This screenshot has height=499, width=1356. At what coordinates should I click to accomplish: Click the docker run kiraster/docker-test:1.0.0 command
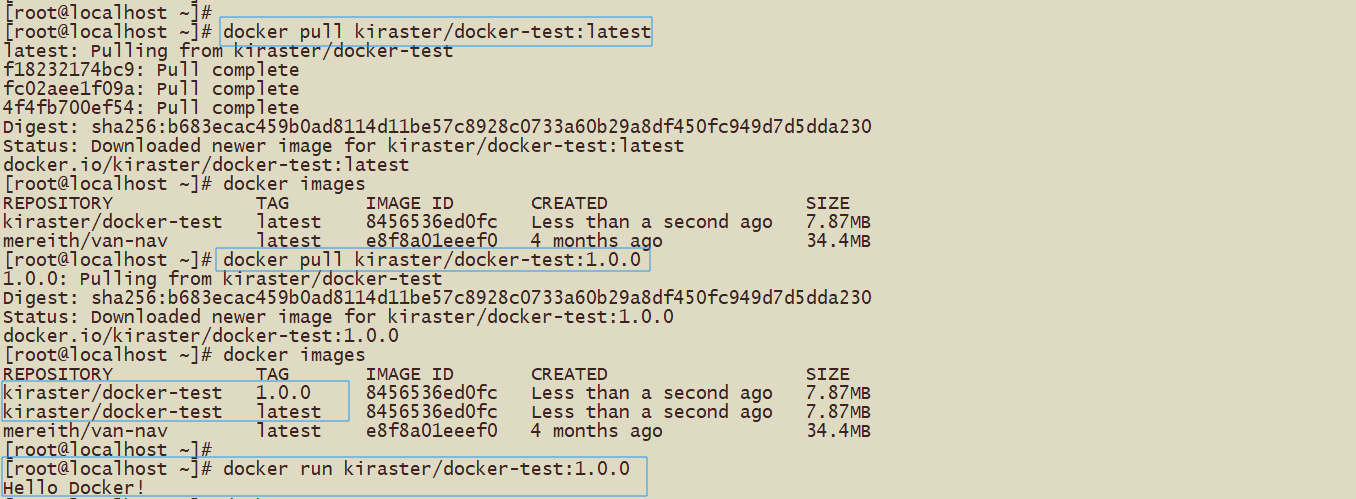point(426,469)
